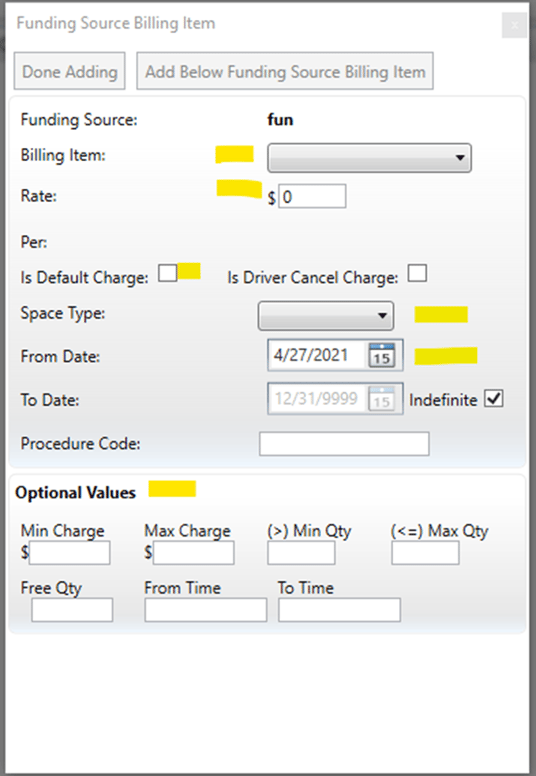Select the From Time input box

point(206,610)
